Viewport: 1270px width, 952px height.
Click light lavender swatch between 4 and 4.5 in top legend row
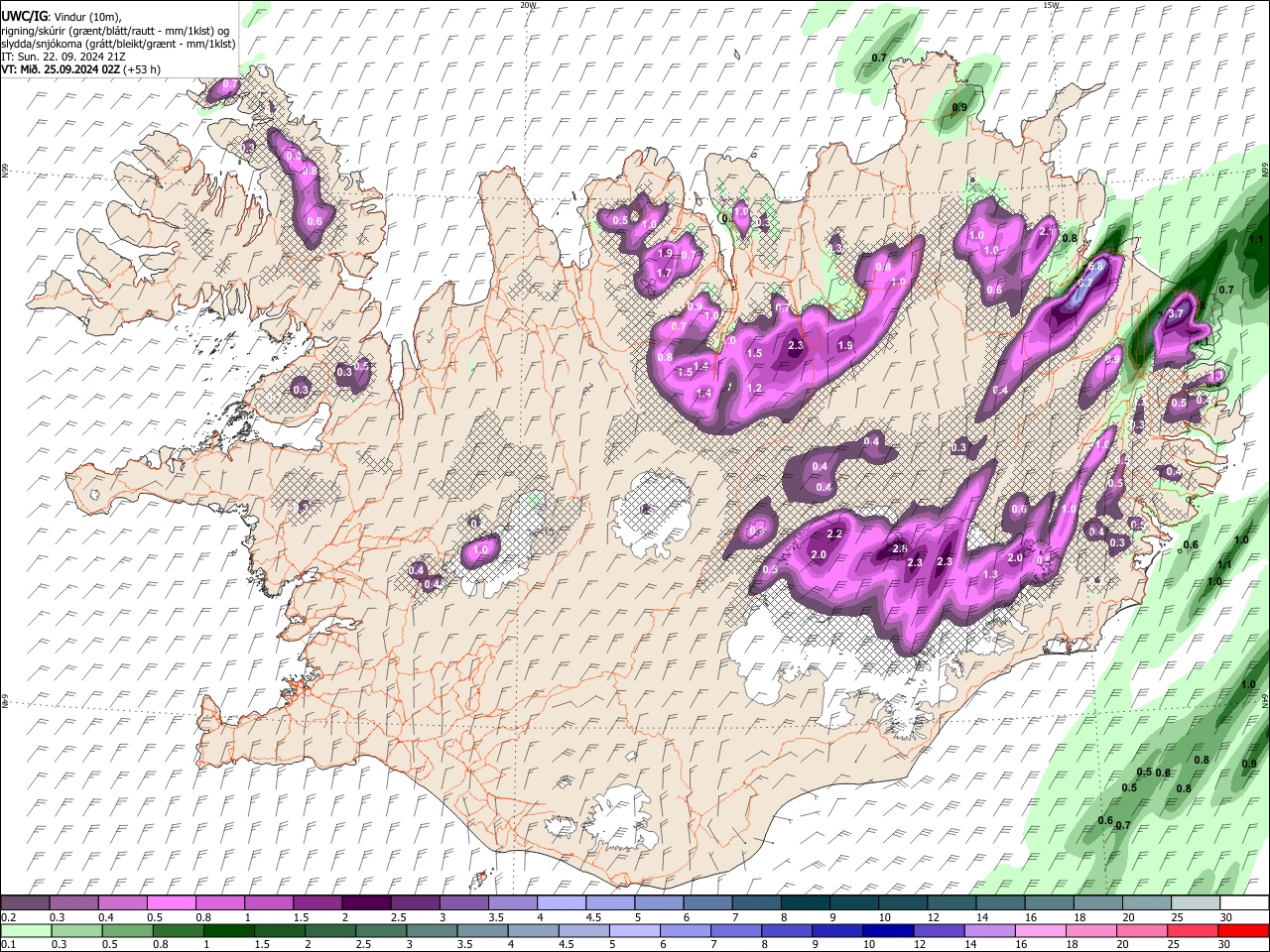[560, 903]
